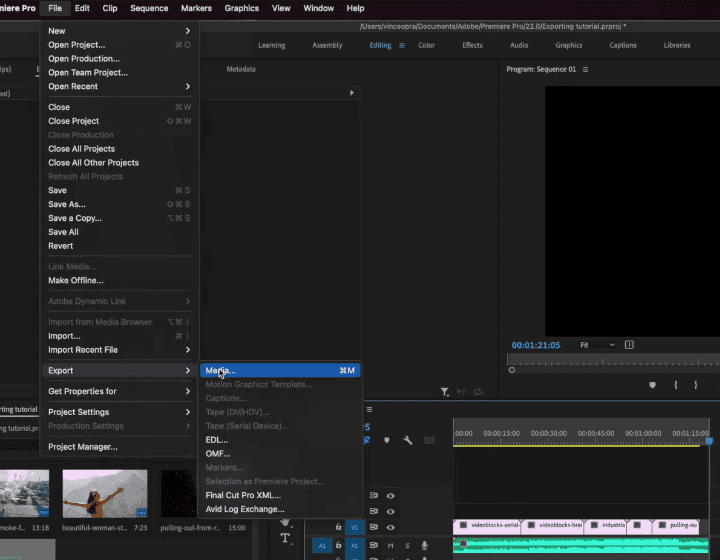Viewport: 720px width, 560px height.
Task: Open the Metadata panel tab
Action: click(241, 69)
